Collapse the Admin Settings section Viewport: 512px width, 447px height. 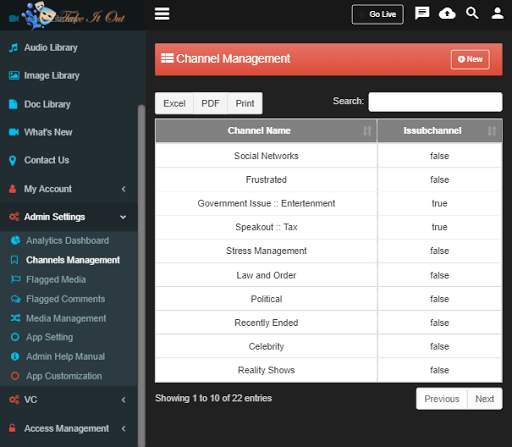coord(123,217)
